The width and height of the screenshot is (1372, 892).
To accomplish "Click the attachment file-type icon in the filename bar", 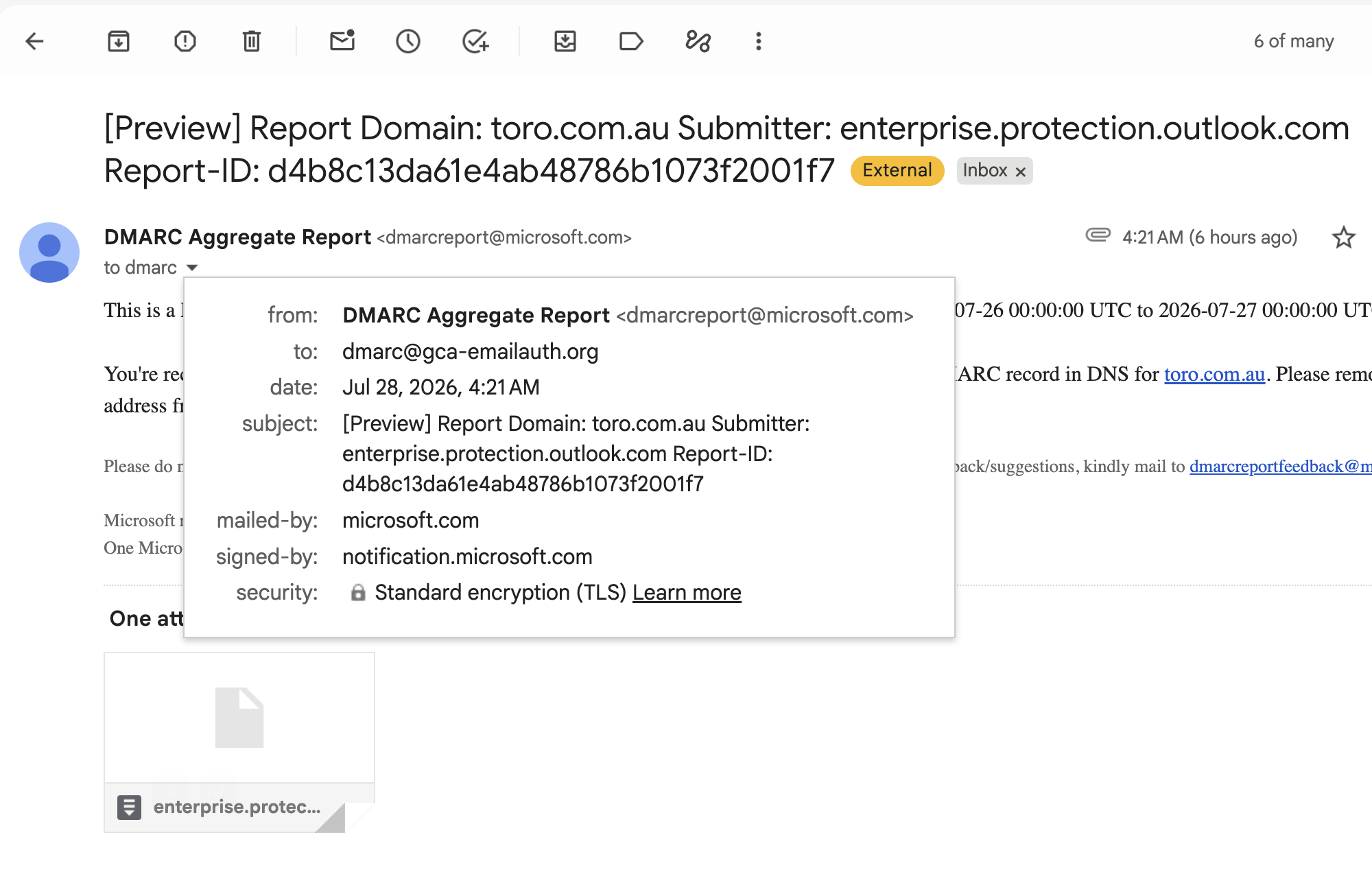I will click(x=129, y=808).
